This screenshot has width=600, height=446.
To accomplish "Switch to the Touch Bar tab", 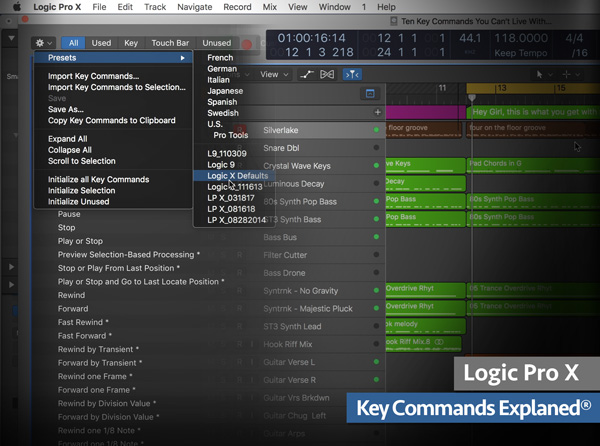I will pos(170,43).
